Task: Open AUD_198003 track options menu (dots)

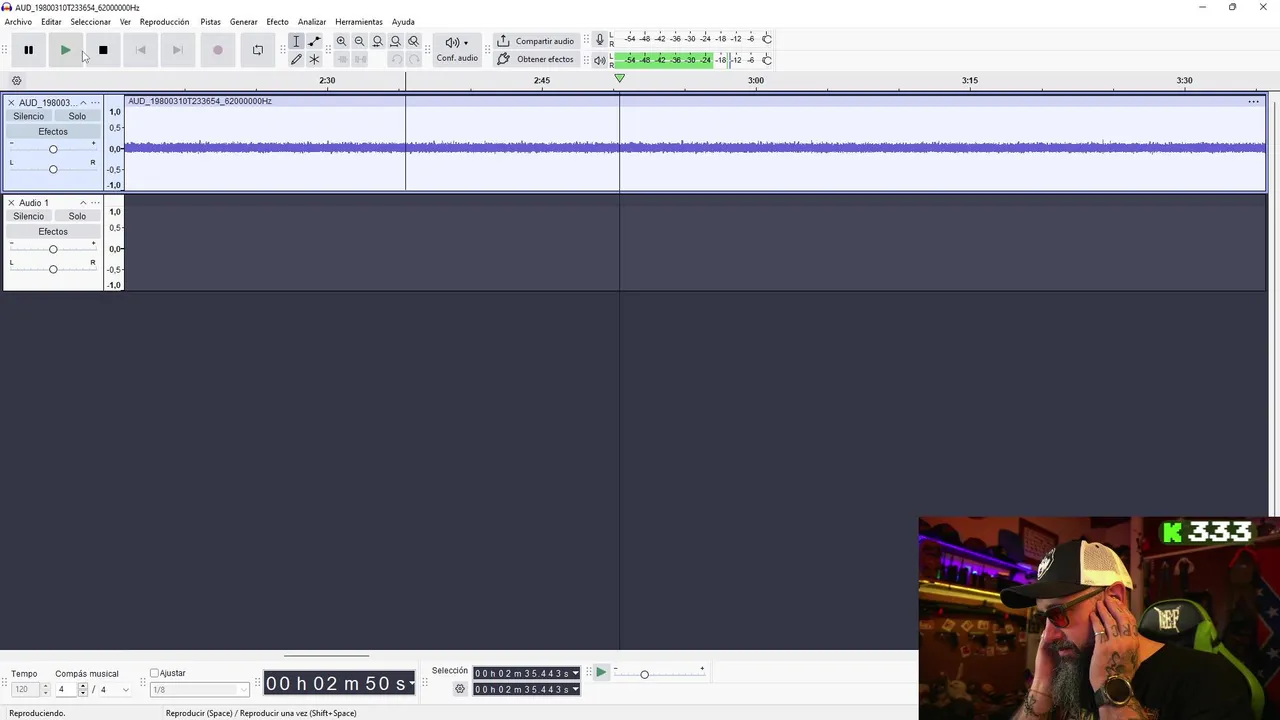Action: 95,103
